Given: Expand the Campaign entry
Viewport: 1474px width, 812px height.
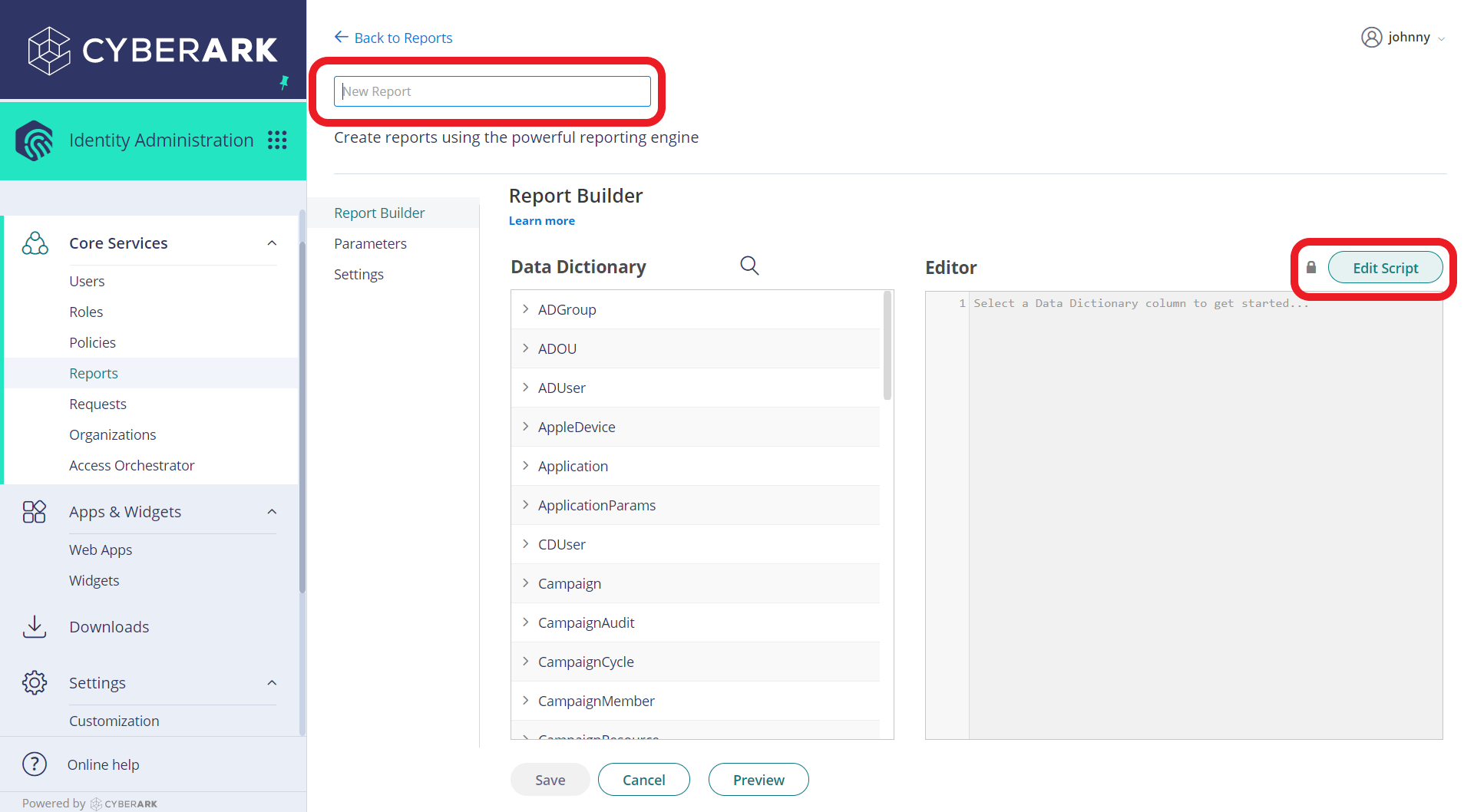Looking at the screenshot, I should pyautogui.click(x=525, y=583).
